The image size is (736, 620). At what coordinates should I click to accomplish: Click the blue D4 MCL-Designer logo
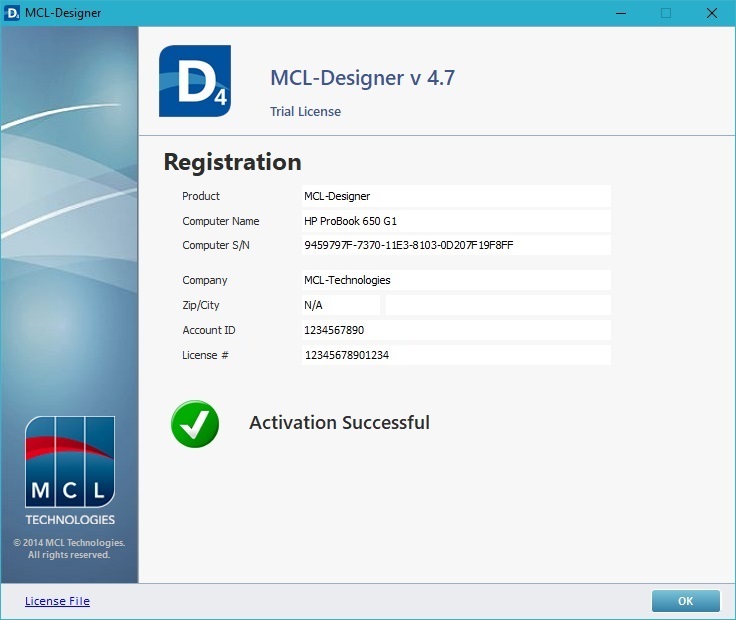[x=195, y=81]
